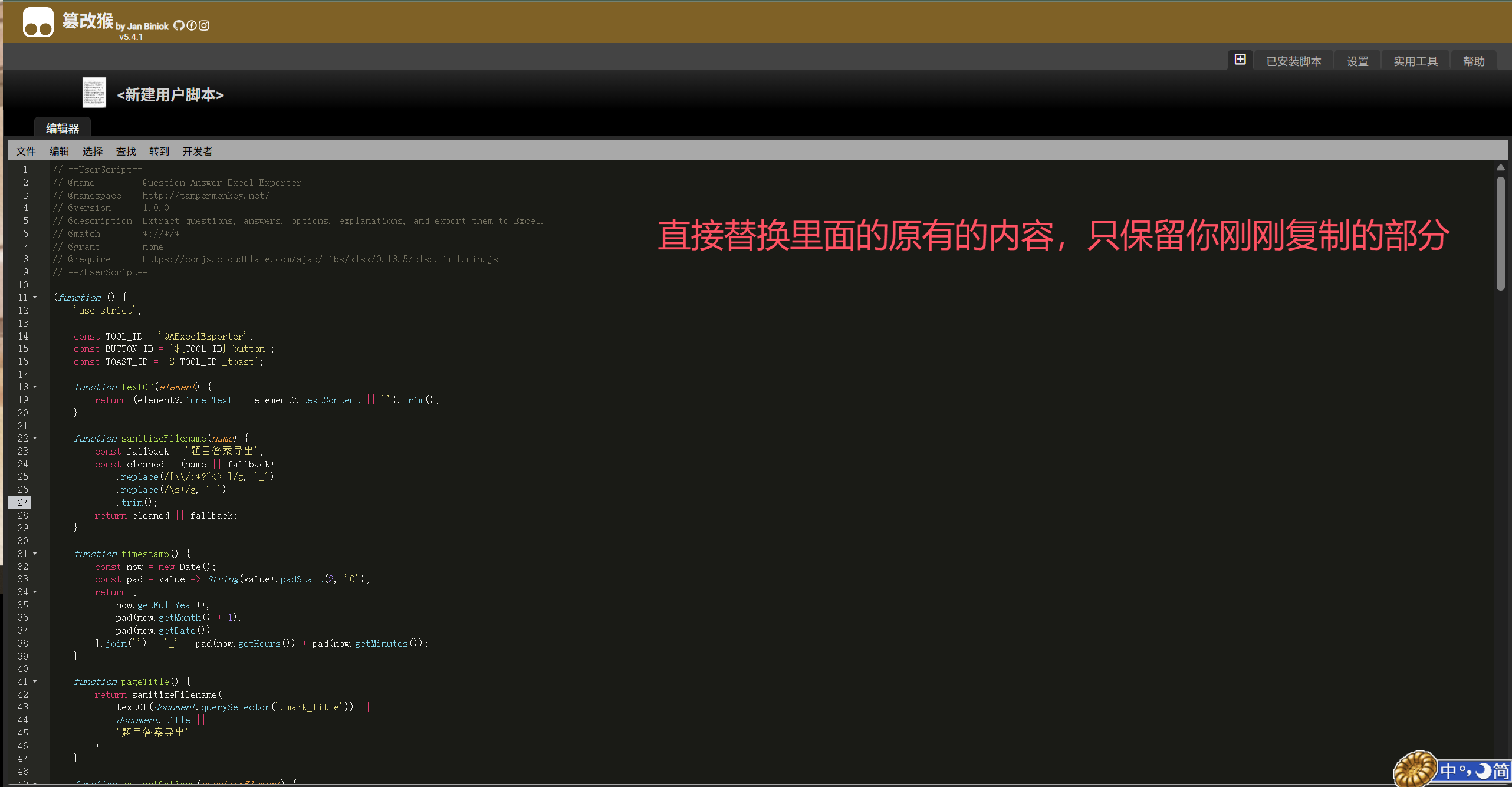Open the 文件 menu
Image resolution: width=1512 pixels, height=787 pixels.
26,152
